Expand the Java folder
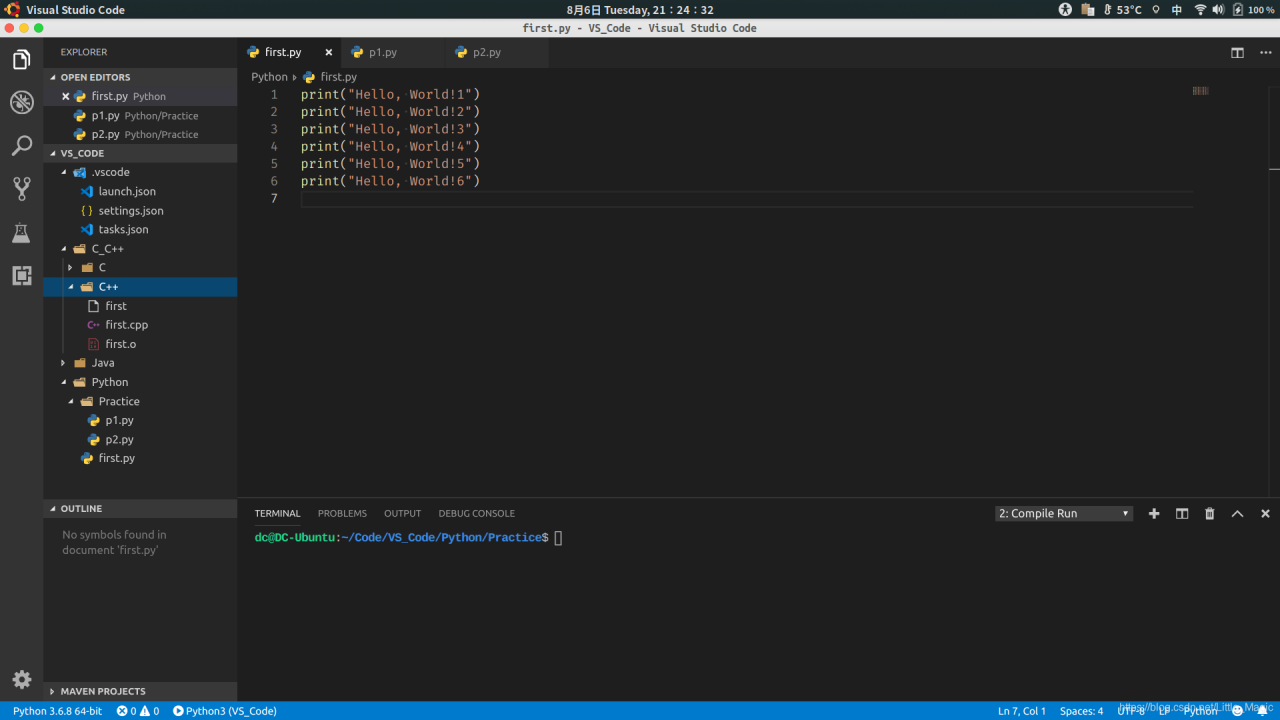The width and height of the screenshot is (1280, 720). click(x=102, y=363)
